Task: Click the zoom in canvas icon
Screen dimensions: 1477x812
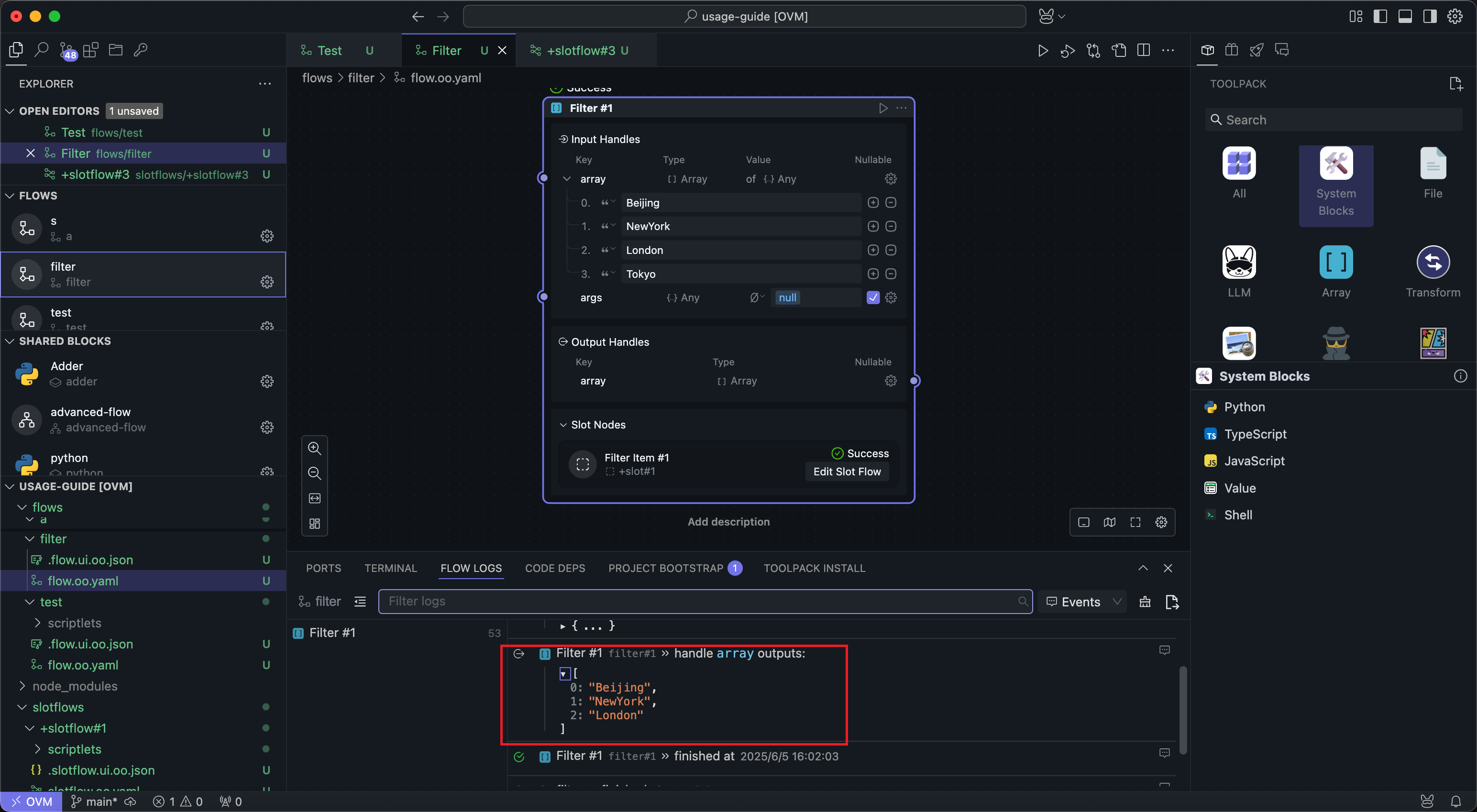Action: [x=314, y=448]
